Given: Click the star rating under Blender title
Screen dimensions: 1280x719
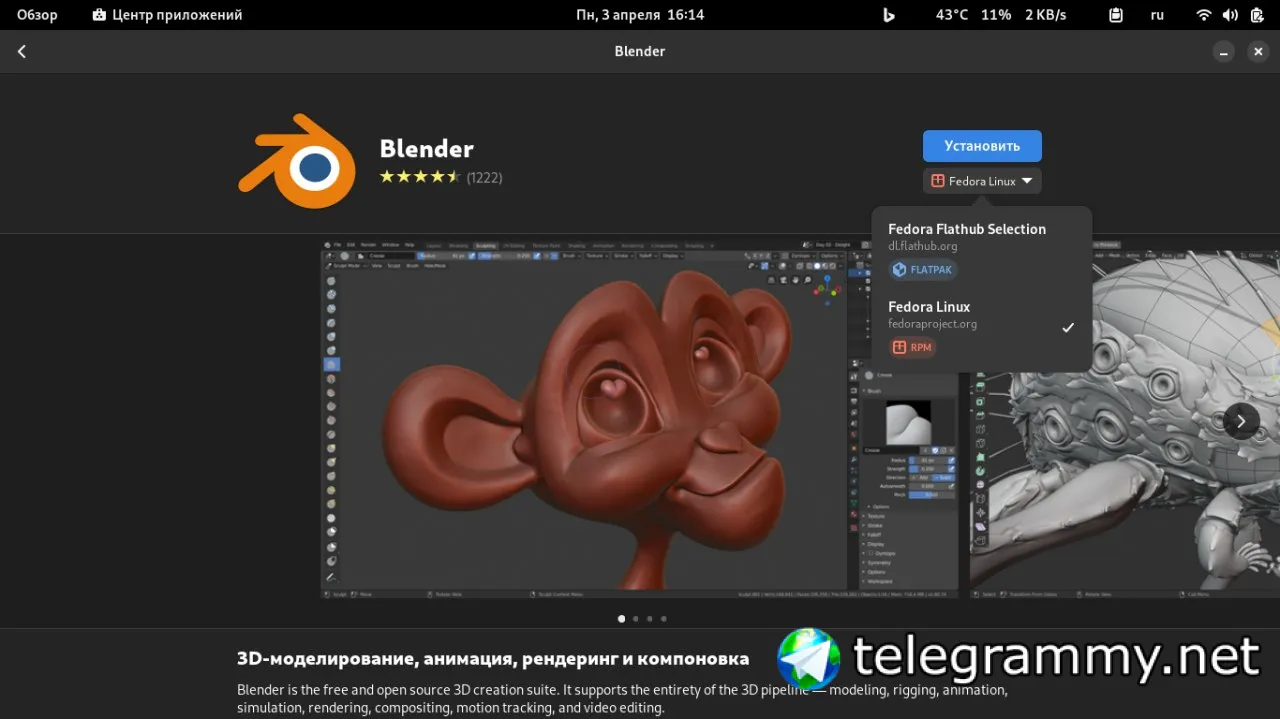Looking at the screenshot, I should point(420,177).
